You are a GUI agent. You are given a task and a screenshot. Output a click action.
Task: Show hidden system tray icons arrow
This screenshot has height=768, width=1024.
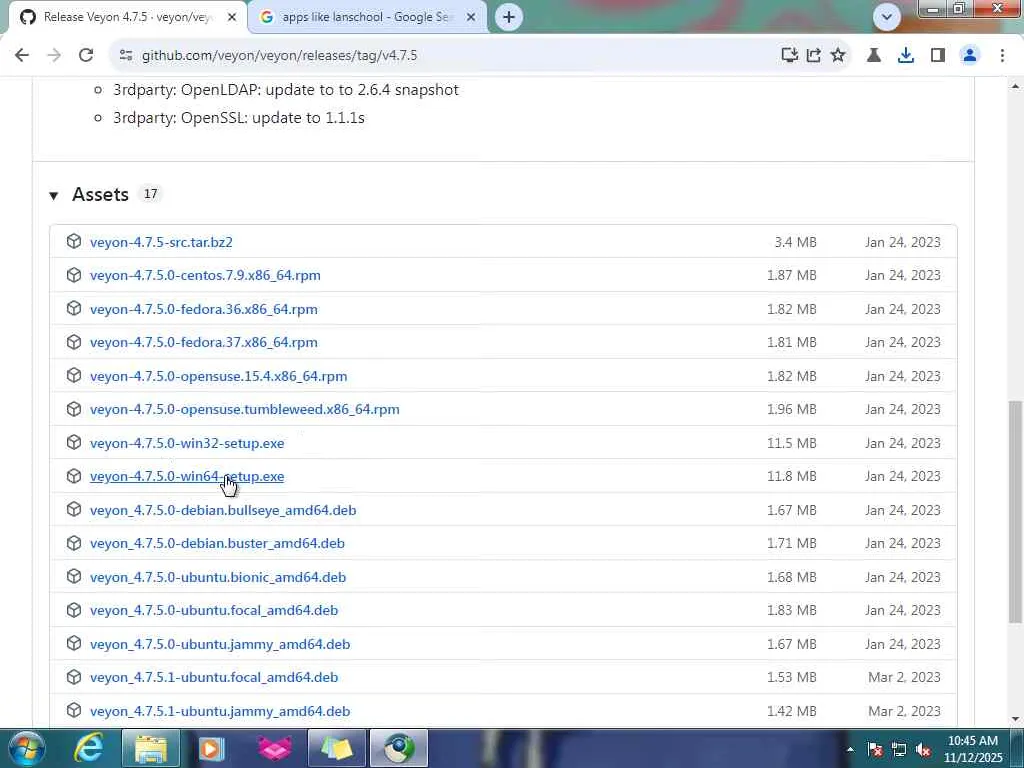pyautogui.click(x=850, y=749)
